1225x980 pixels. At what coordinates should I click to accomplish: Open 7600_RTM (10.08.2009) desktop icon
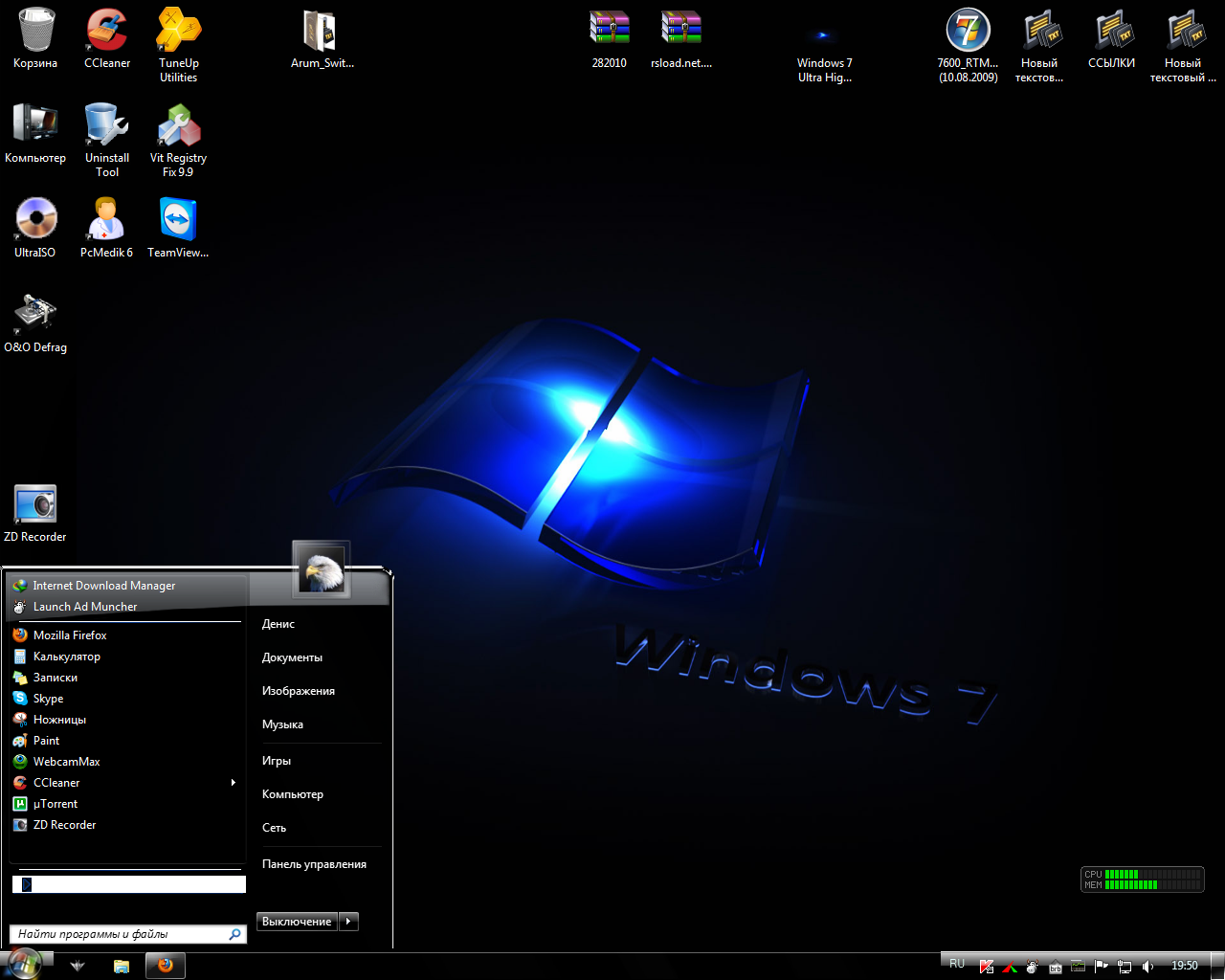tap(969, 45)
